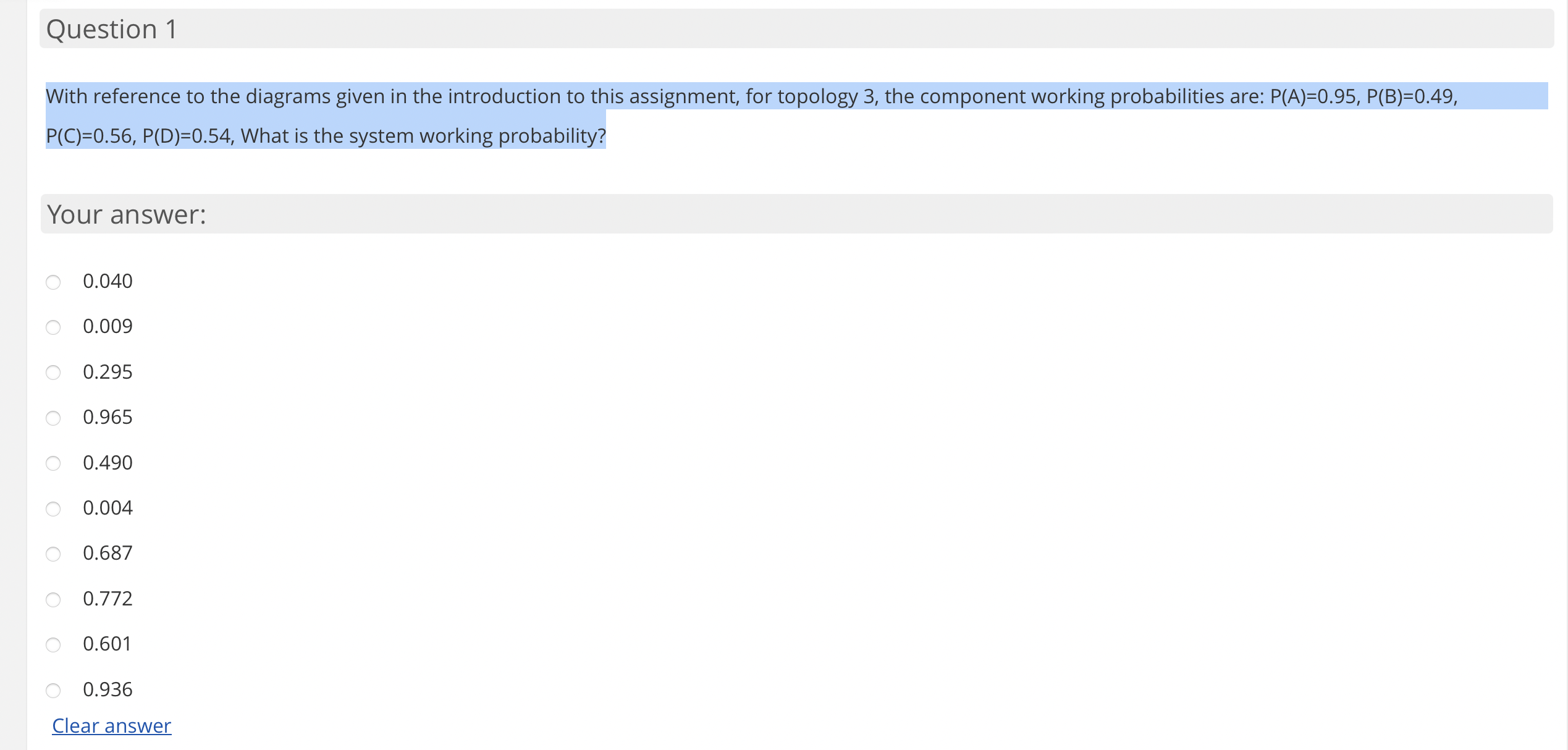Select the answer option 0.040
The image size is (1568, 750).
point(53,282)
